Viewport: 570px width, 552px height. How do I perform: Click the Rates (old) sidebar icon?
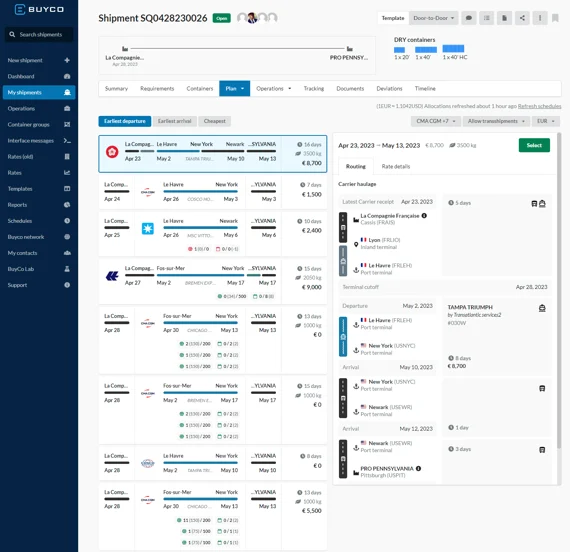(x=67, y=157)
